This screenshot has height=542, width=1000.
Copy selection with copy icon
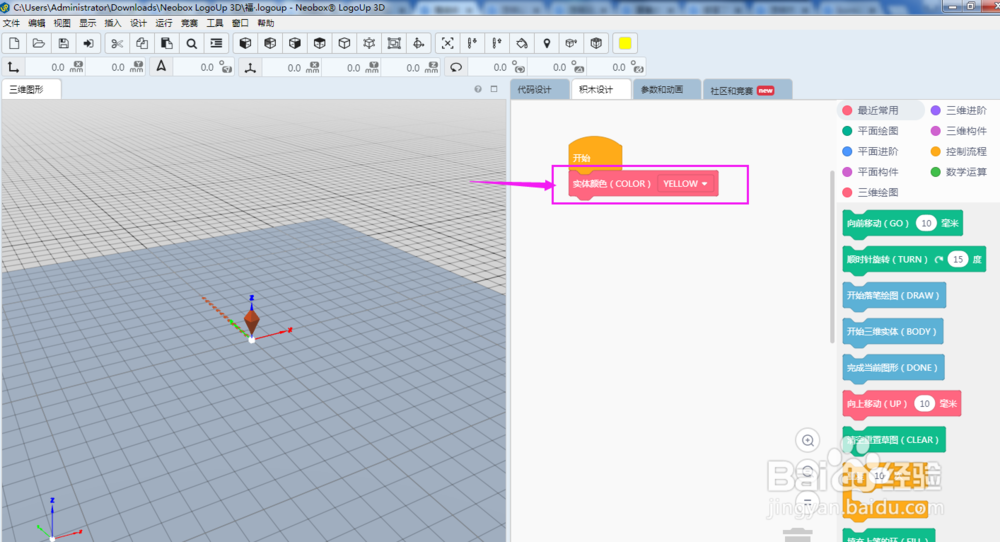coord(142,43)
